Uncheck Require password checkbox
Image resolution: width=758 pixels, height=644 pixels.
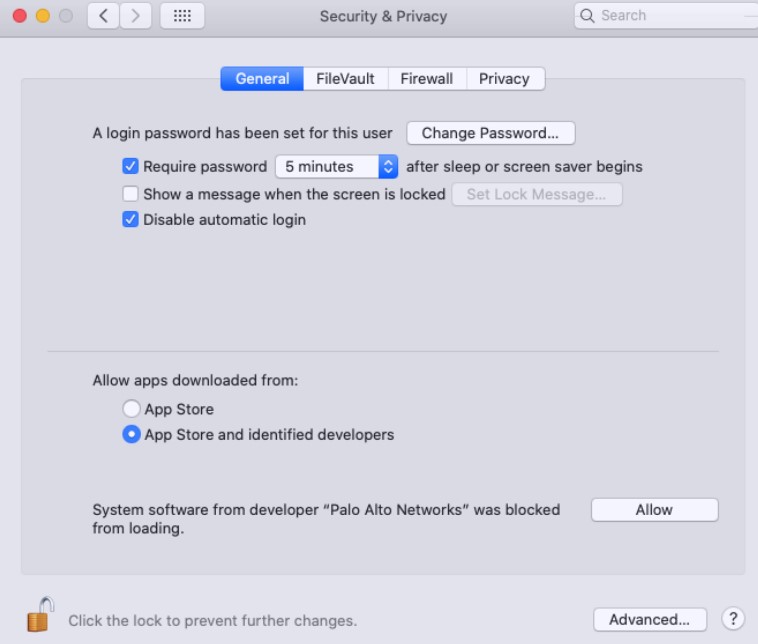(x=130, y=167)
